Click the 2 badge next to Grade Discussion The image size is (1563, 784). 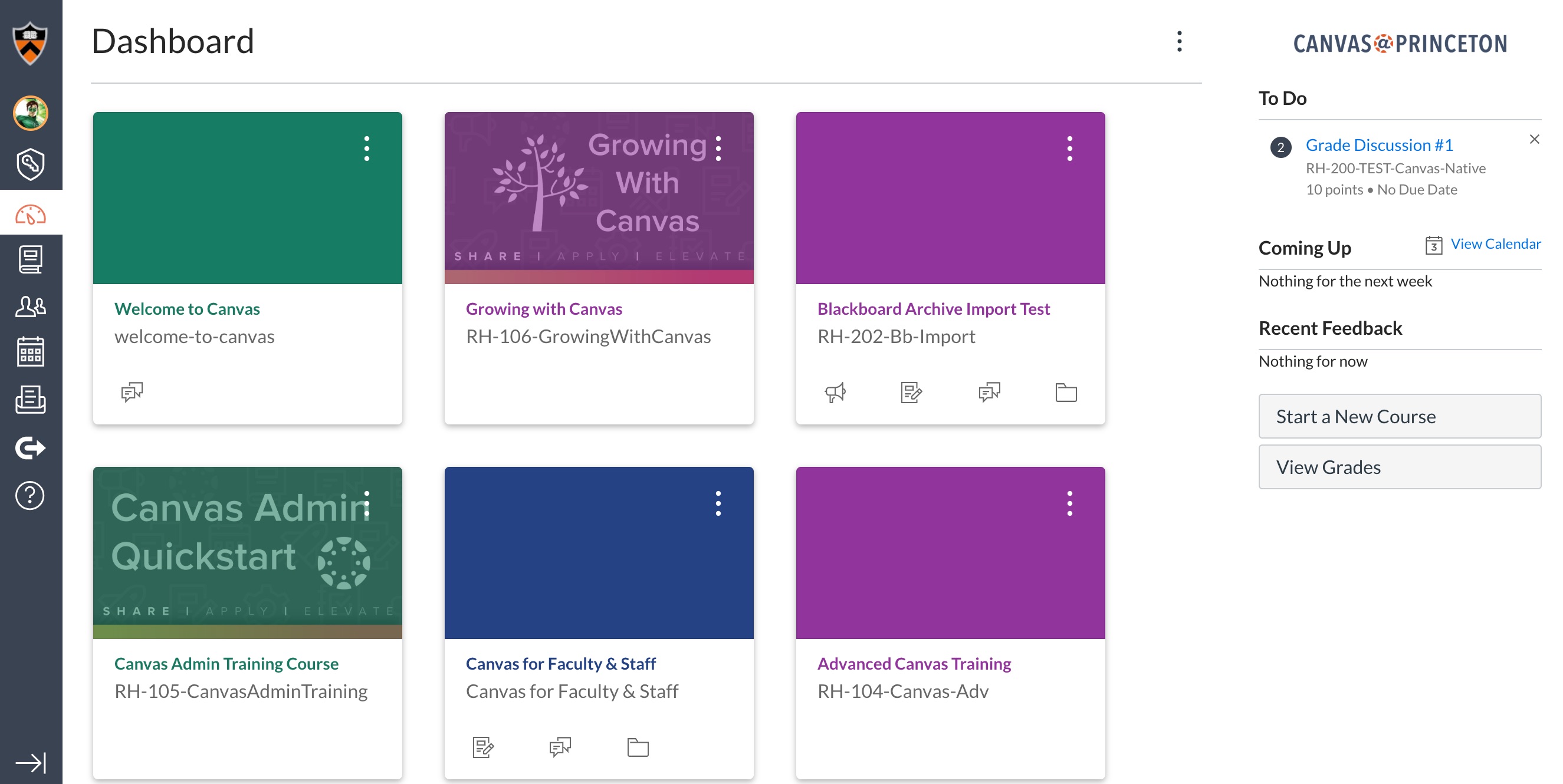[x=1280, y=147]
